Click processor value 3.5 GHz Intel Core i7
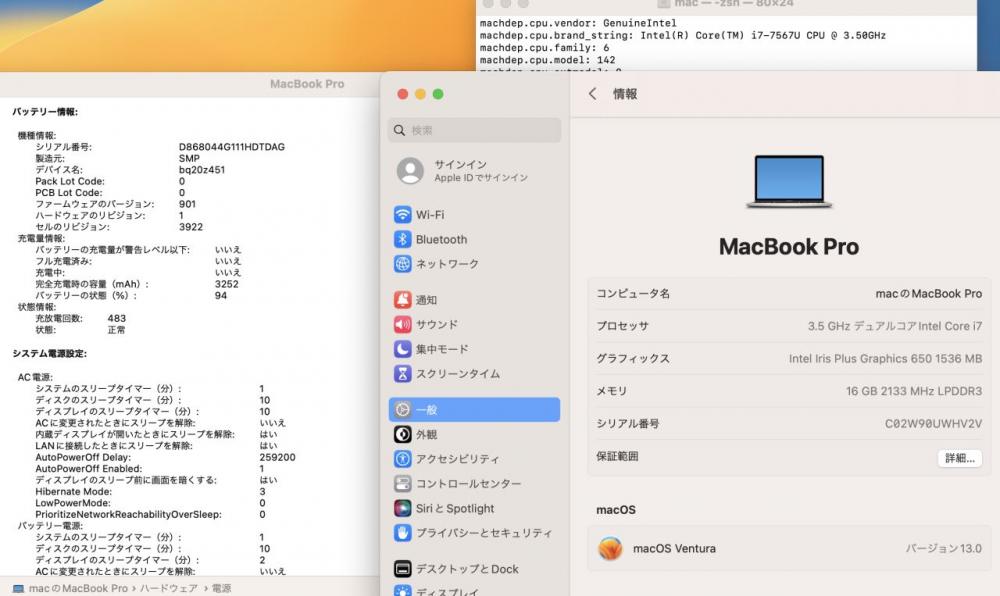Image resolution: width=1000 pixels, height=596 pixels. pyautogui.click(x=895, y=326)
